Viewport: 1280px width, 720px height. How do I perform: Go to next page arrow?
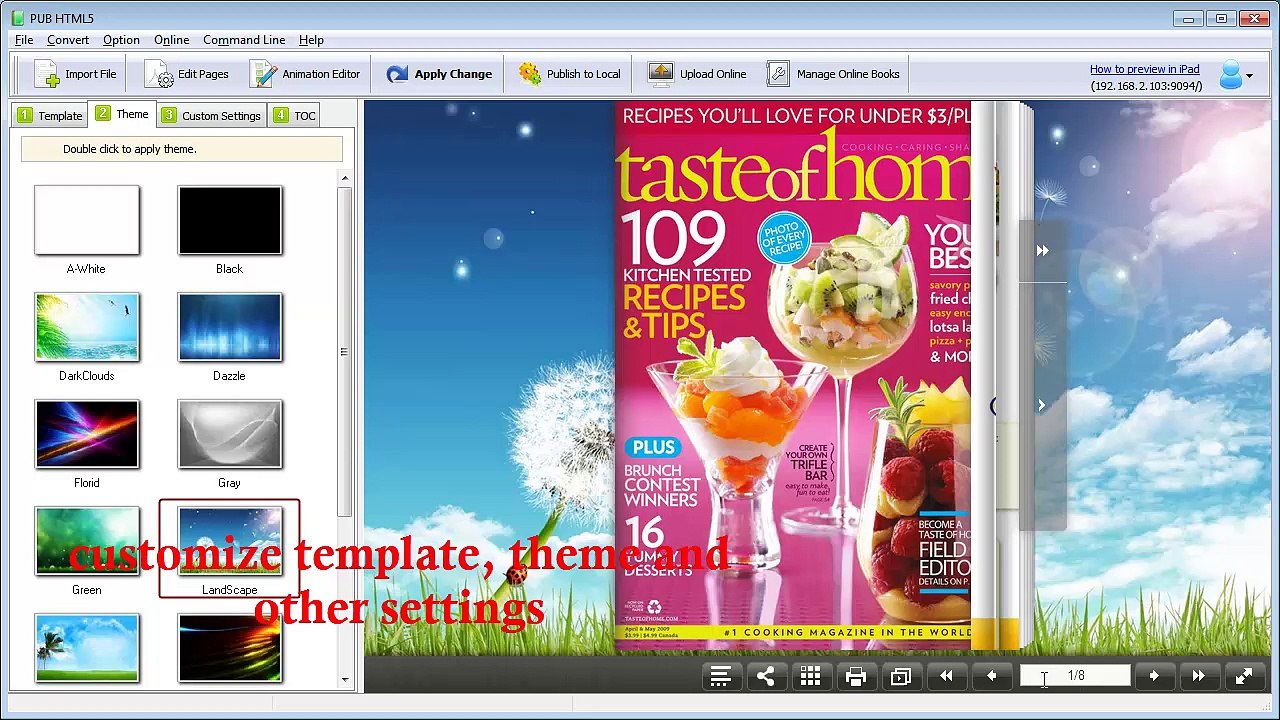[1154, 677]
